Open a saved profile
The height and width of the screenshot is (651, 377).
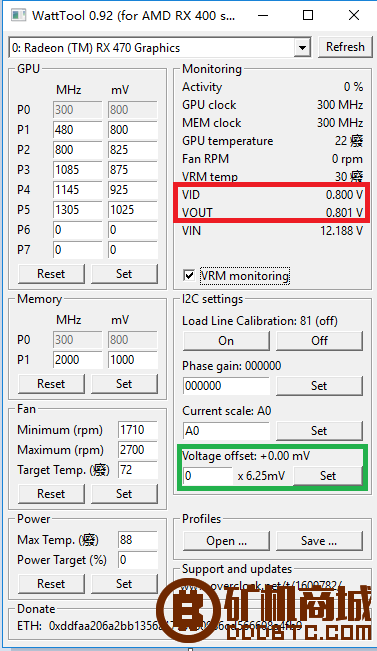(226, 541)
